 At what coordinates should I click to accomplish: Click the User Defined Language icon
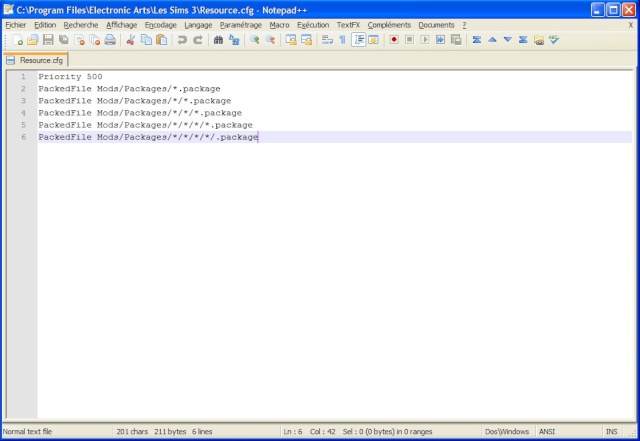(373, 40)
